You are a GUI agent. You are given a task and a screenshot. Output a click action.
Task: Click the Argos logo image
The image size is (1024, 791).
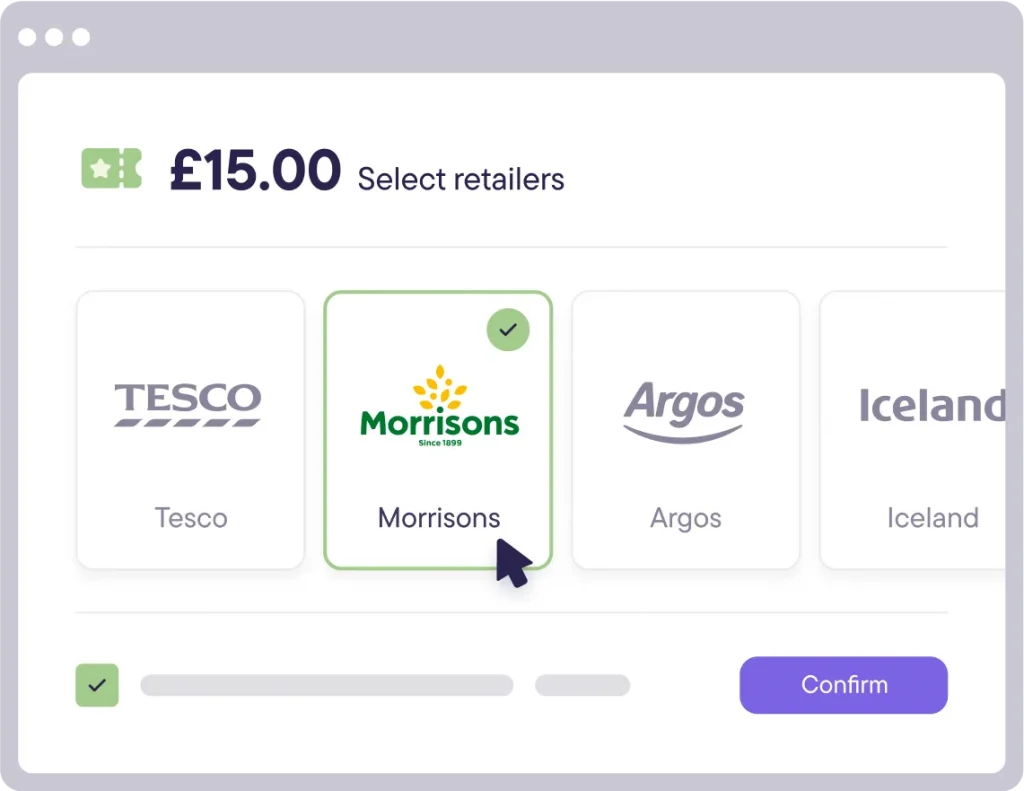[x=684, y=412]
